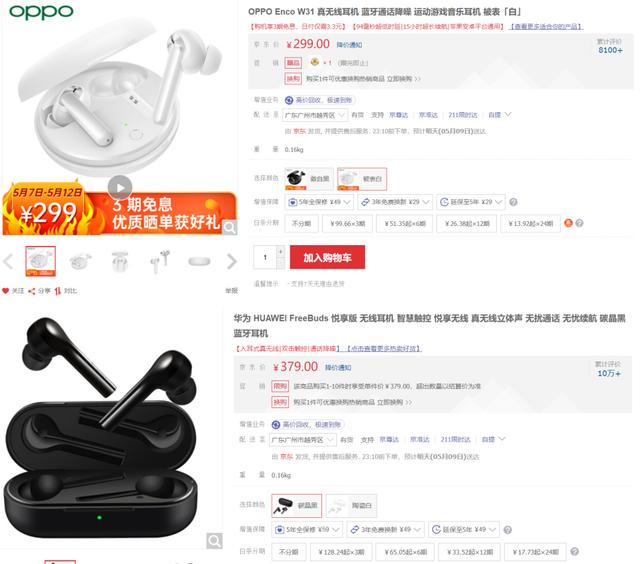Click the share icon below thumbnails
Screen dimensions: 640x564
tap(31, 291)
